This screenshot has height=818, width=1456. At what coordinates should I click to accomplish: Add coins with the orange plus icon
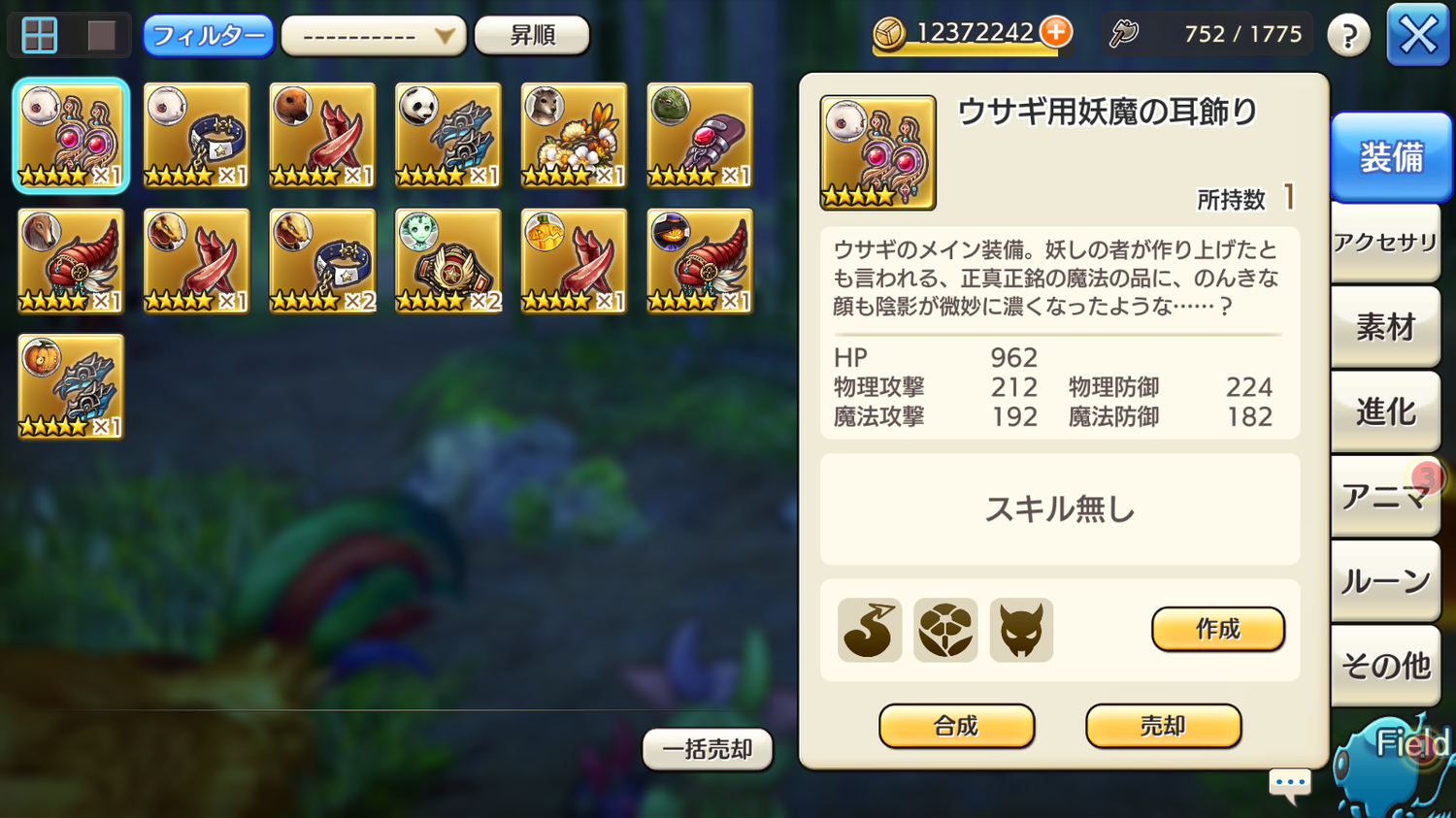(x=1056, y=32)
